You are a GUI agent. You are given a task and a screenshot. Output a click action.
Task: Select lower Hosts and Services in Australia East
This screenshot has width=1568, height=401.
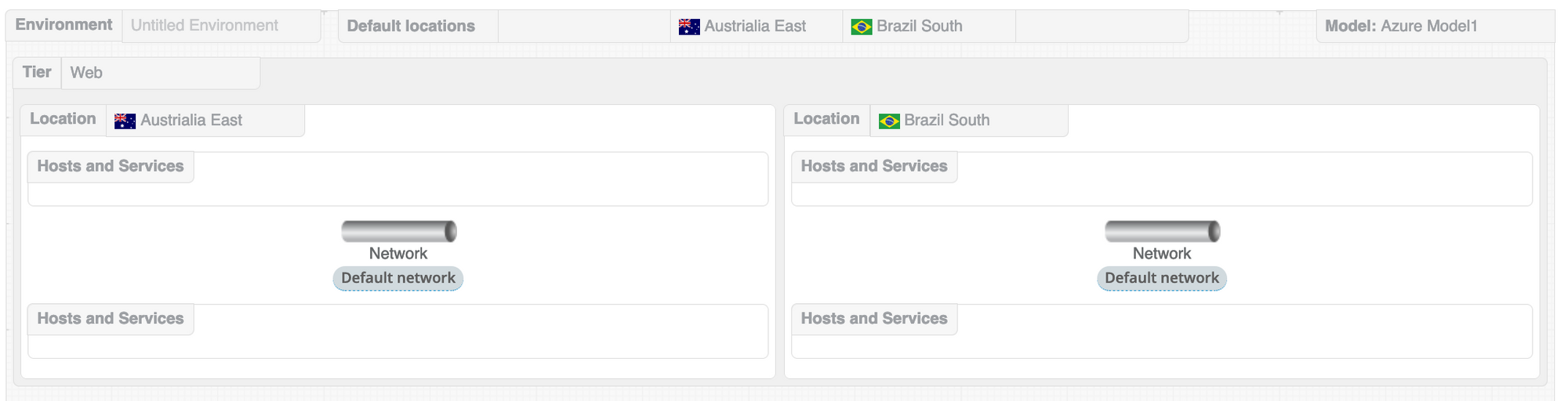[111, 319]
